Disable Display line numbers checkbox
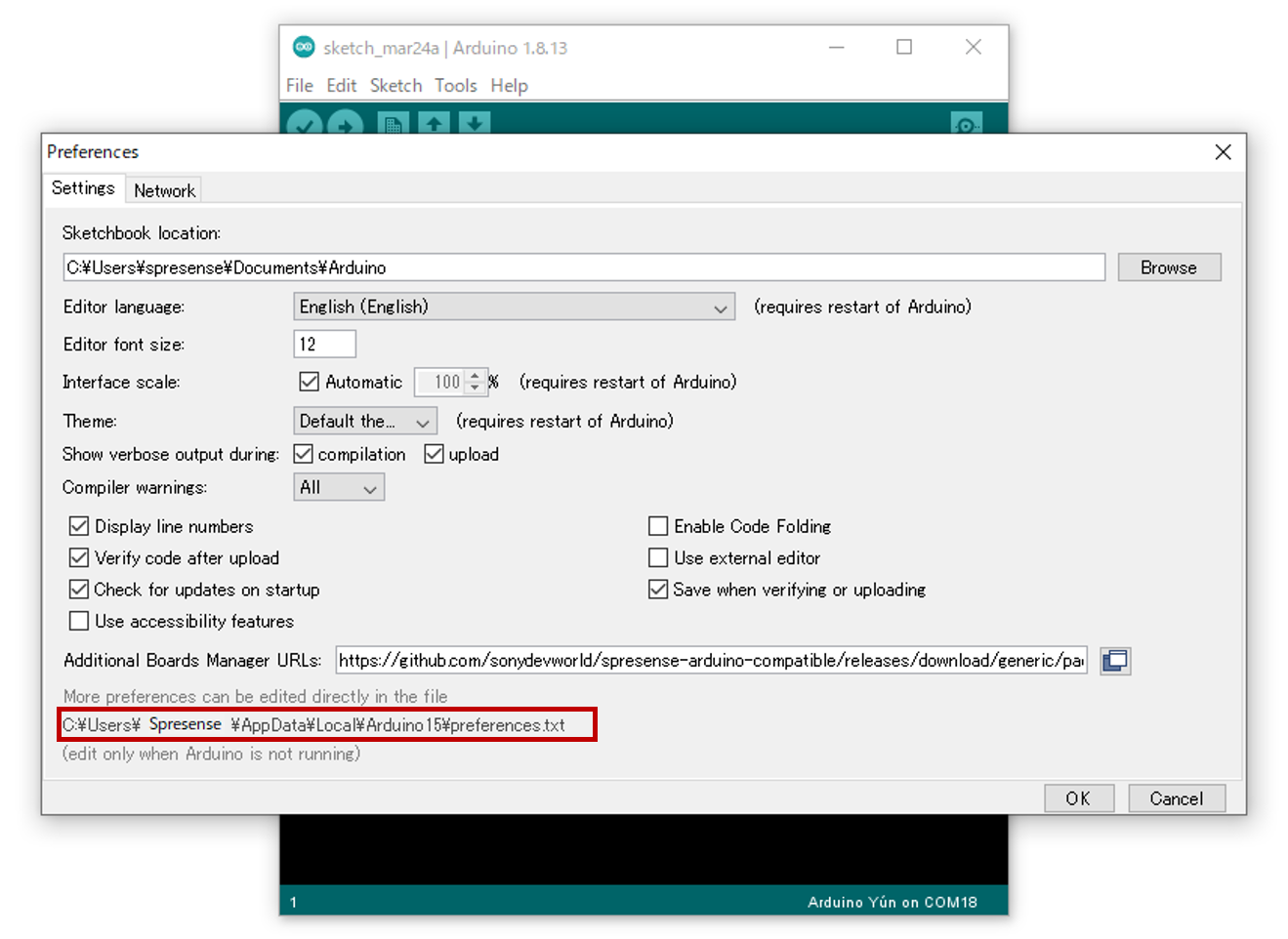The width and height of the screenshot is (1288, 939). pyautogui.click(x=79, y=526)
